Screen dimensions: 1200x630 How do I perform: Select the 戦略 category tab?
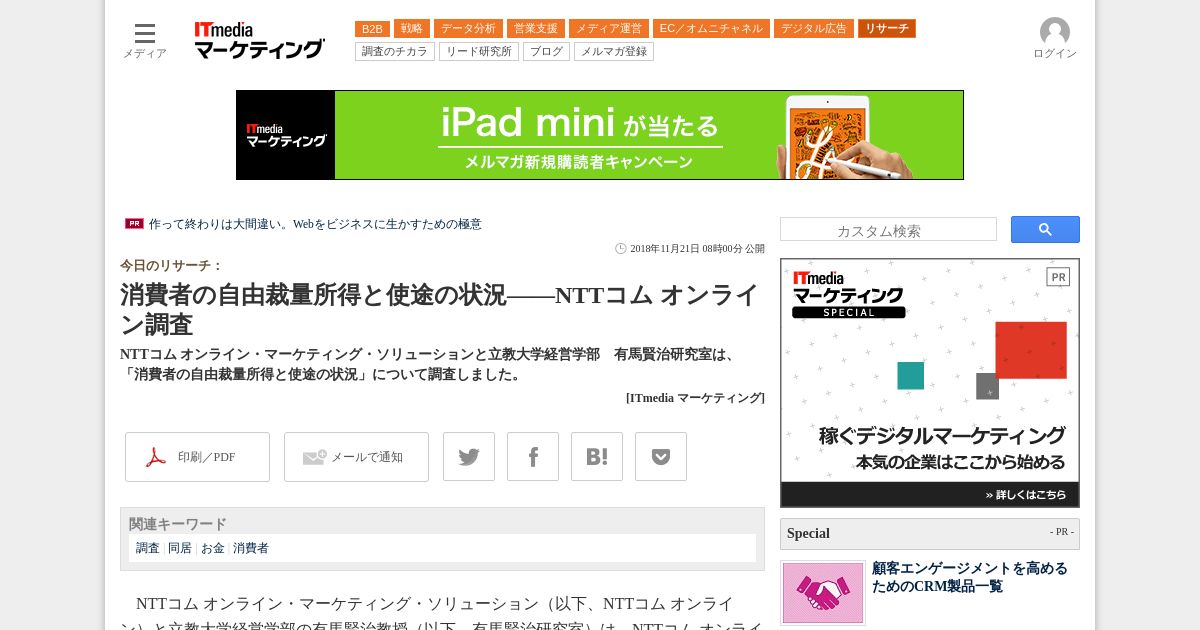[412, 29]
